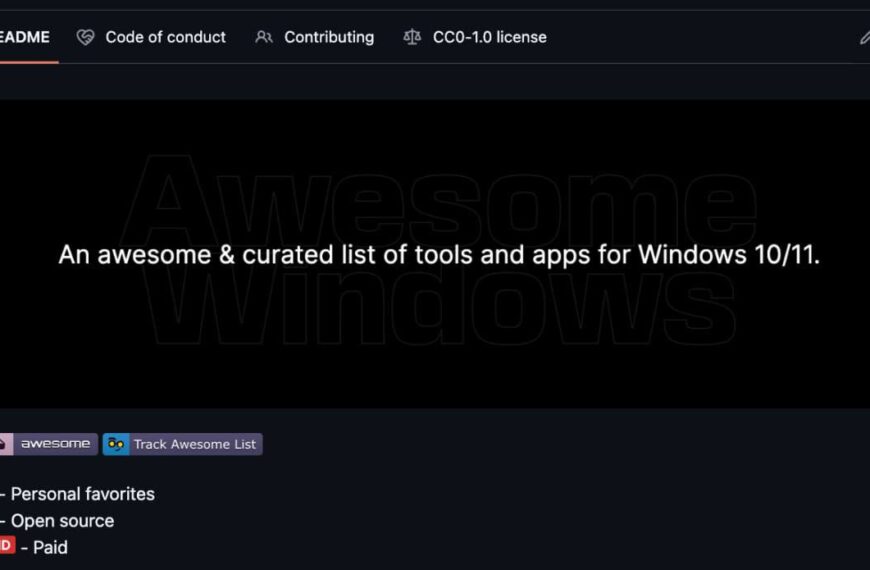Image resolution: width=870 pixels, height=570 pixels.
Task: Click the red Paid badge icon
Action: pyautogui.click(x=7, y=545)
